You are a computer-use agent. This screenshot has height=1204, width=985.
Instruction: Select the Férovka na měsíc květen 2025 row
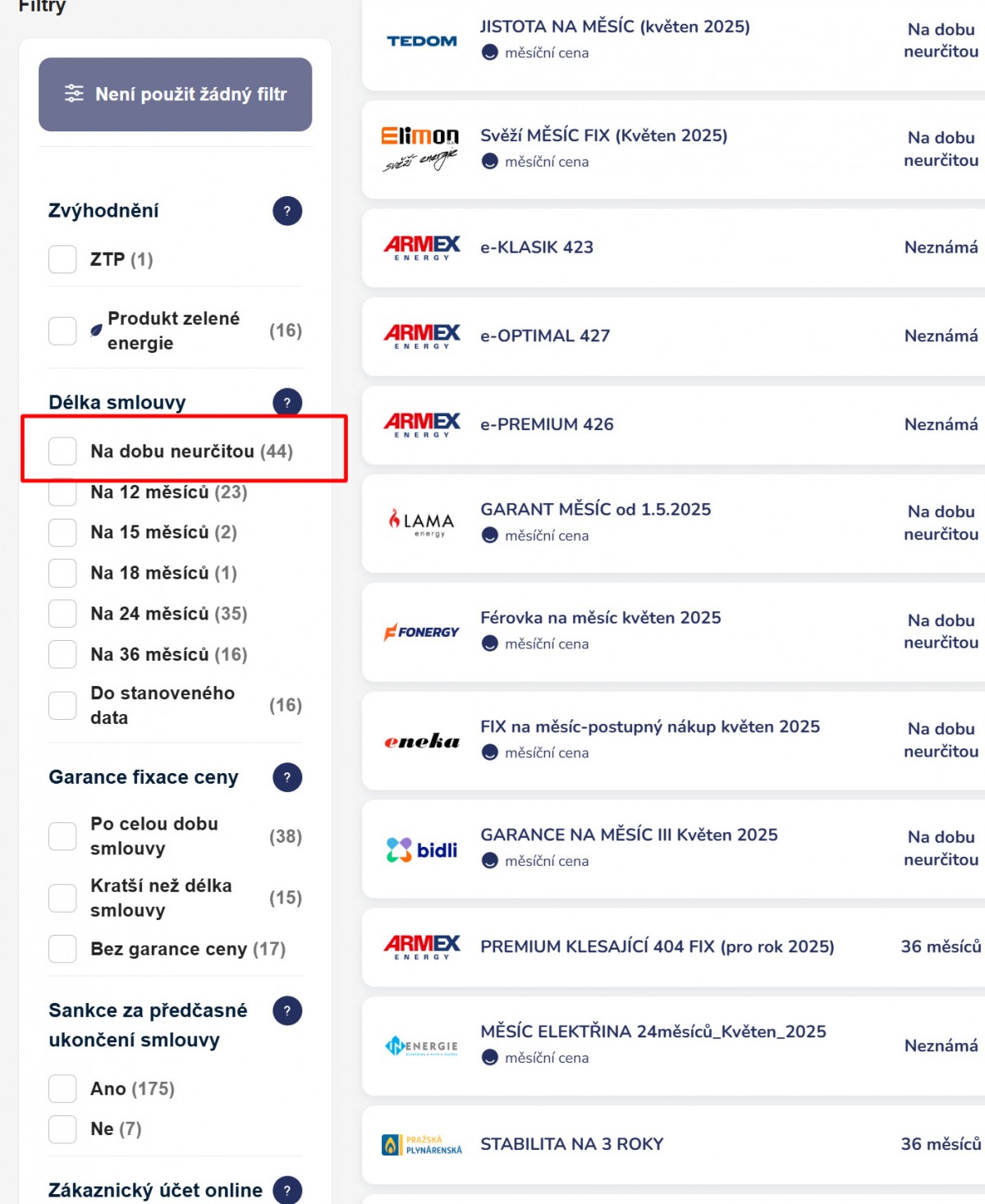pos(673,632)
